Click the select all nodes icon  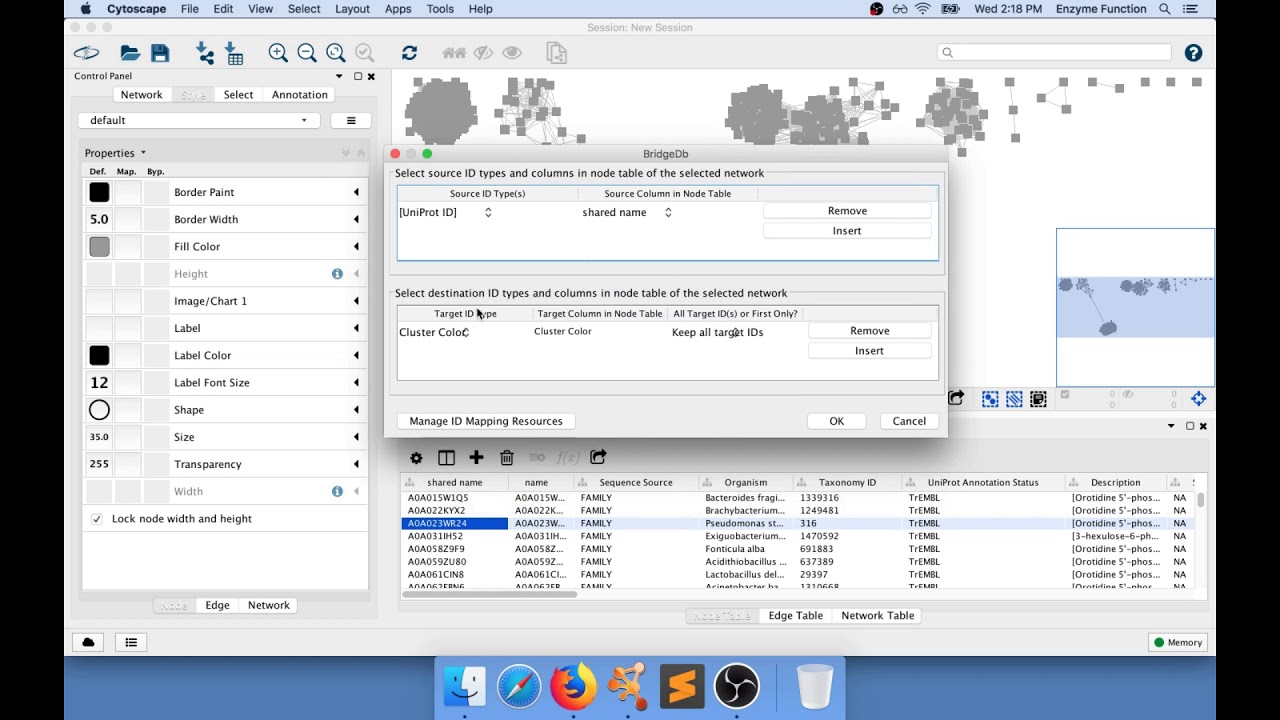coord(990,399)
